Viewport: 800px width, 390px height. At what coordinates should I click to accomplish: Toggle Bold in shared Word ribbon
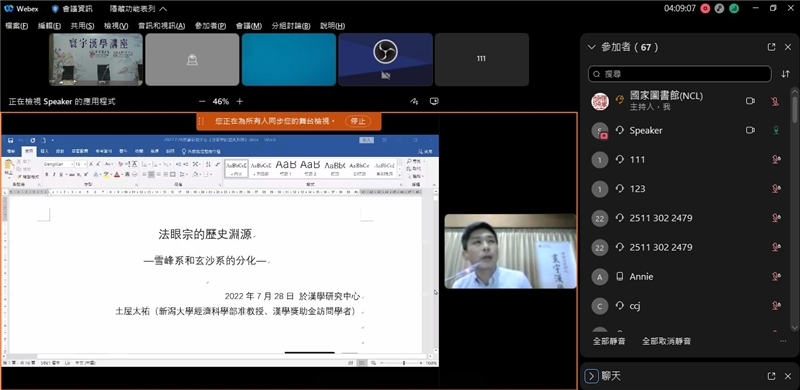click(46, 175)
